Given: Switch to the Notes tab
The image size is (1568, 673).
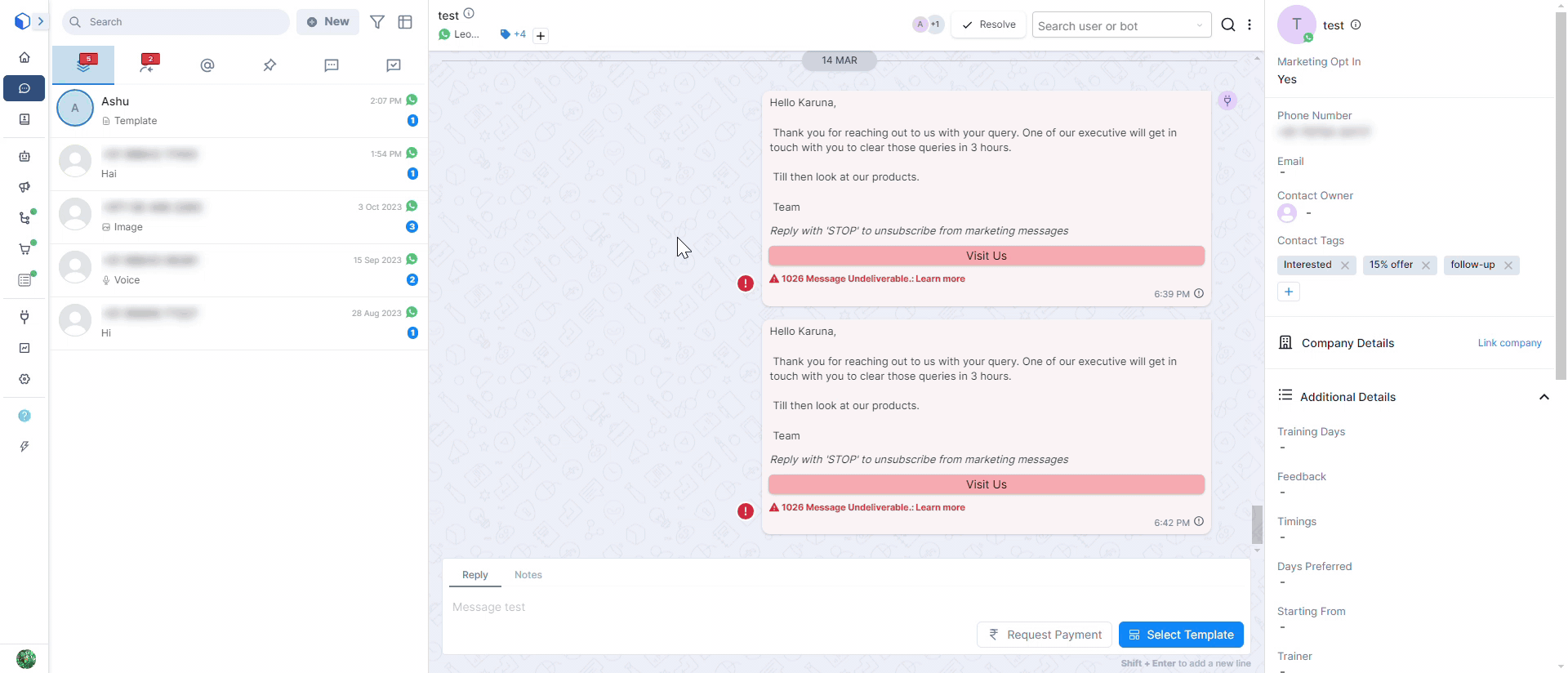Looking at the screenshot, I should (528, 575).
